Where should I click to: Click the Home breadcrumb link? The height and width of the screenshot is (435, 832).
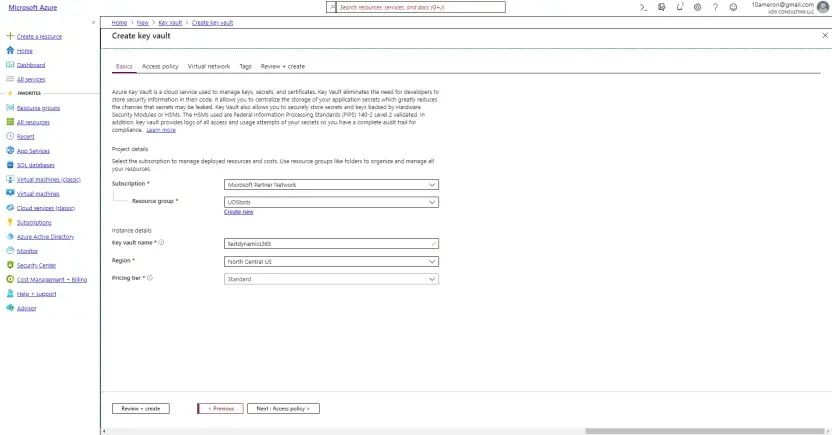[119, 23]
